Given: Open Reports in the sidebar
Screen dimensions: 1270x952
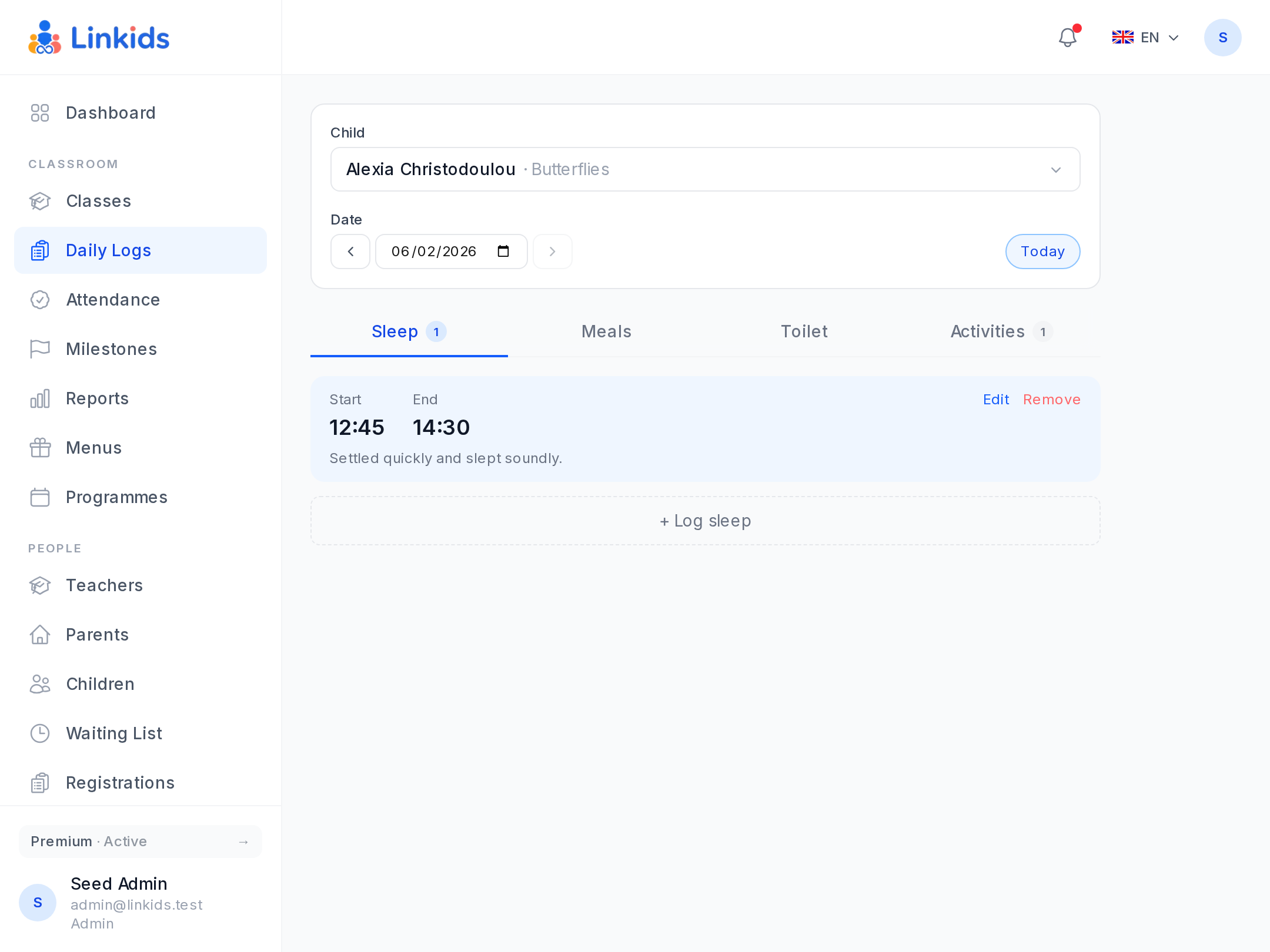Looking at the screenshot, I should pos(141,398).
